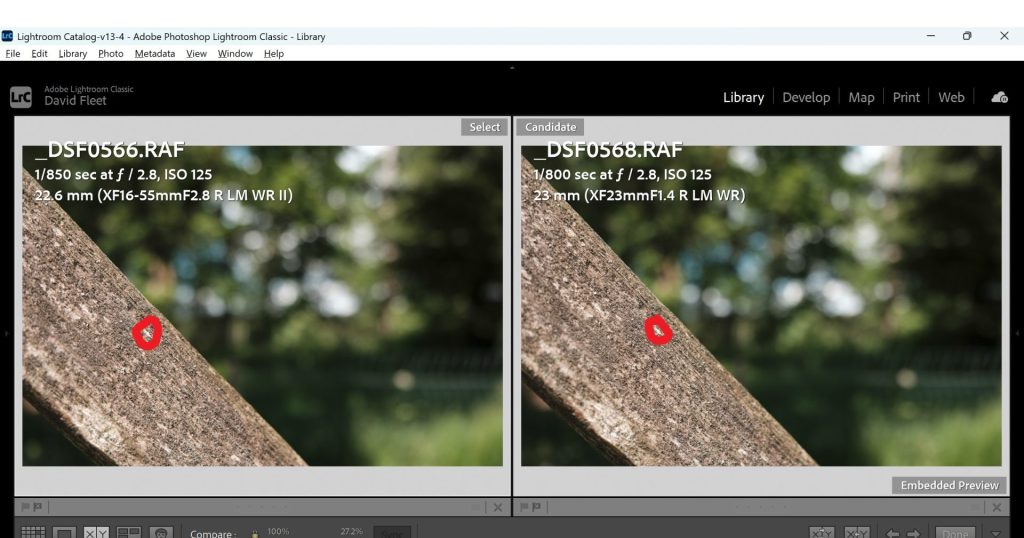Viewport: 1024px width, 538px height.
Task: Set star rating on the Select photo
Action: 261,507
